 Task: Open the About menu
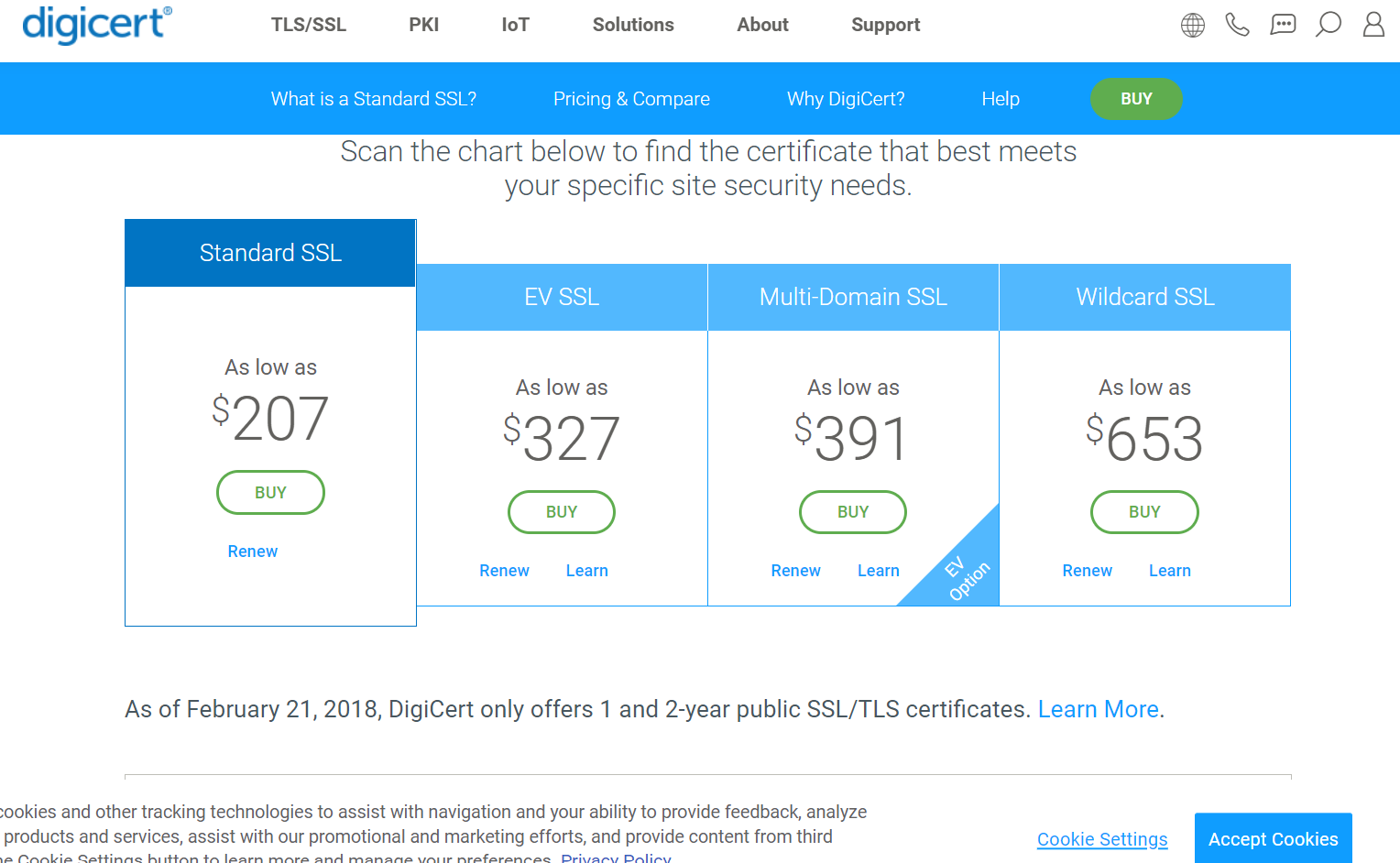click(762, 25)
